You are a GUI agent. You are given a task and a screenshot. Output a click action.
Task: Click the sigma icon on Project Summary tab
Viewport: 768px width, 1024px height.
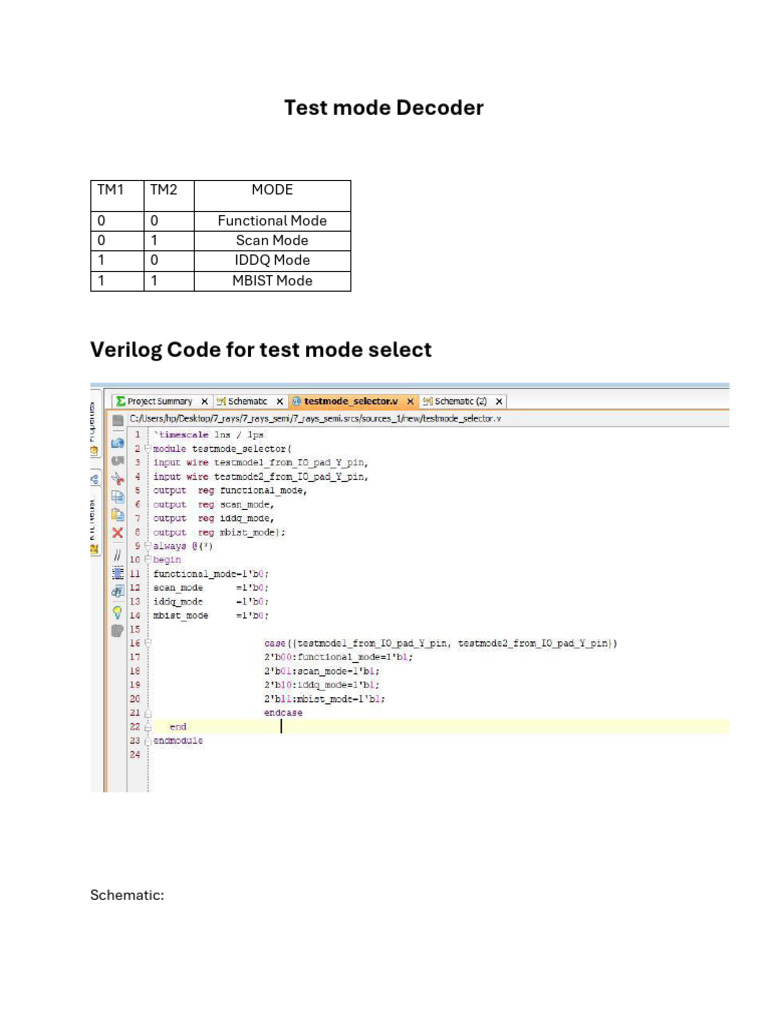(x=121, y=401)
